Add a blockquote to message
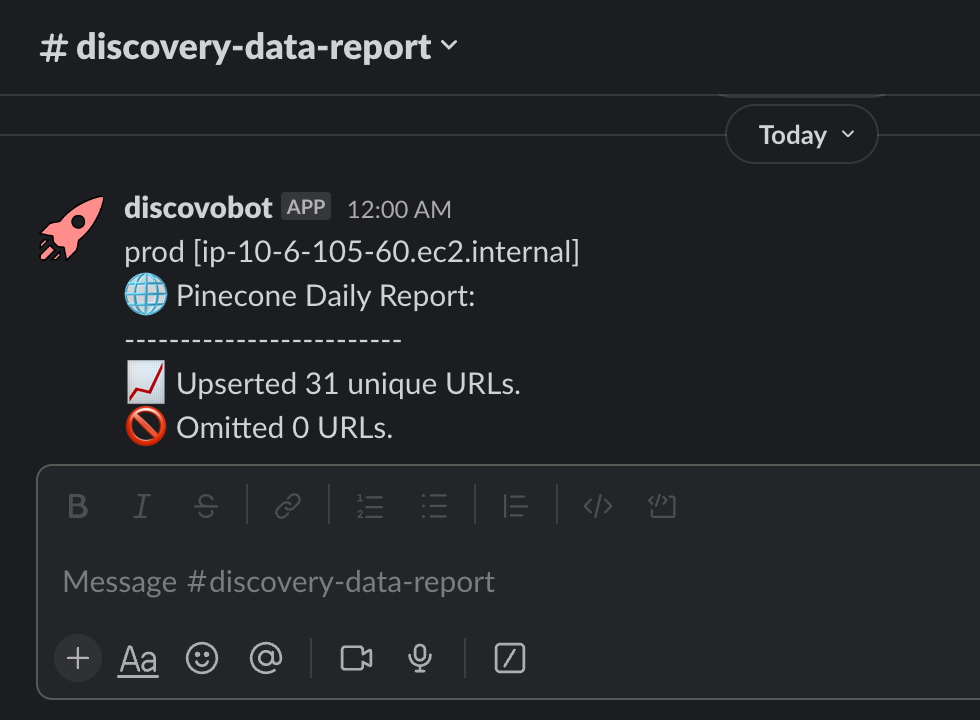This screenshot has width=980, height=720. coord(516,507)
